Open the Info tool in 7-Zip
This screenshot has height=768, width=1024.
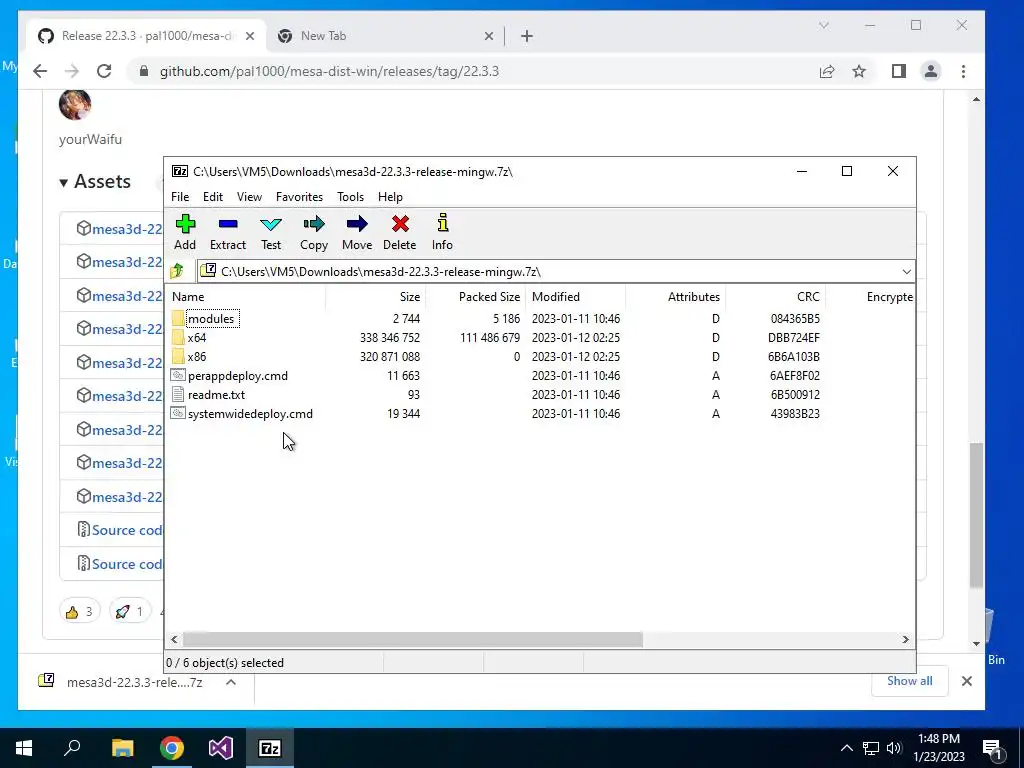tap(442, 232)
